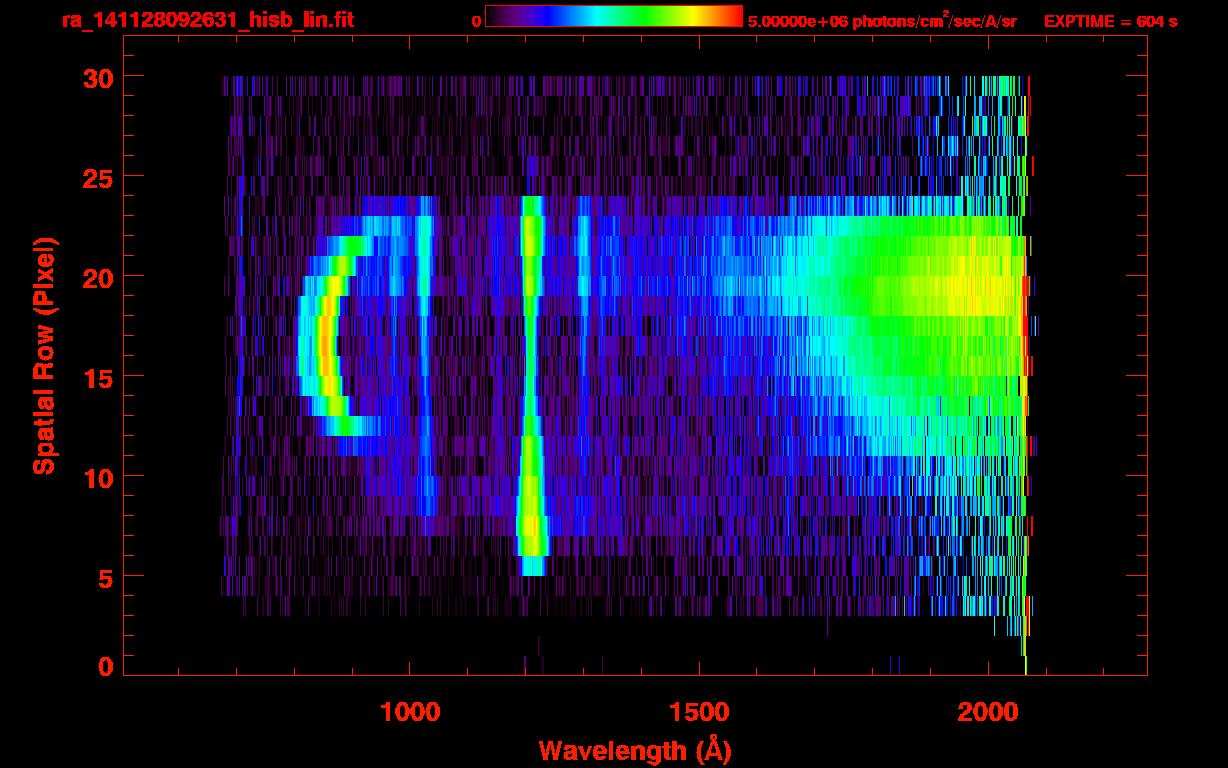Click the y-axis tick label 5
1228x768 pixels.
point(106,577)
